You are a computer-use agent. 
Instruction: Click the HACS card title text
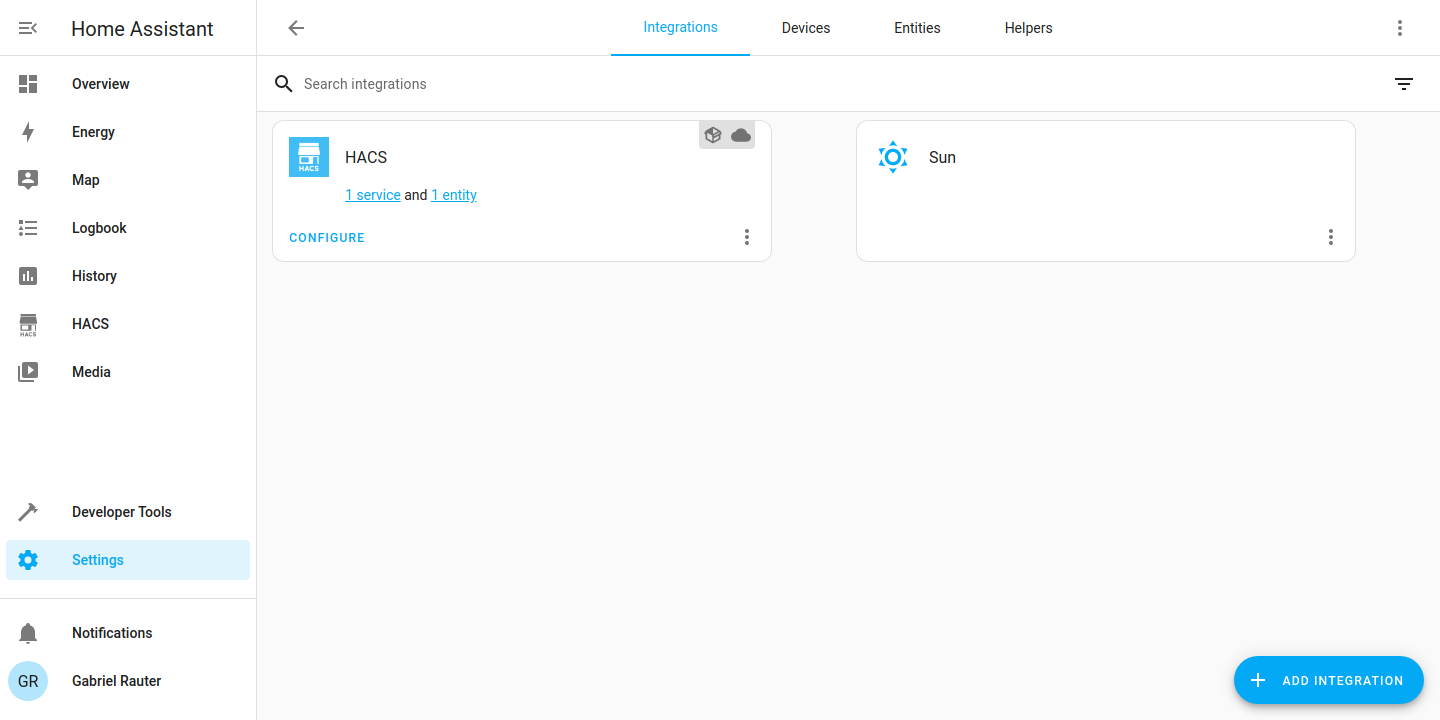coord(366,157)
